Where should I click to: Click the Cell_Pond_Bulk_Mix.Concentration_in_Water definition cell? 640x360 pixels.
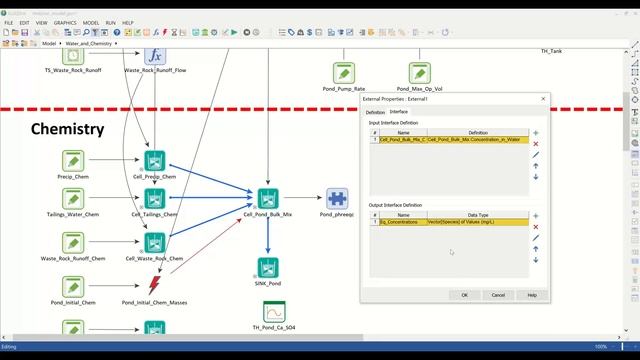coord(478,140)
